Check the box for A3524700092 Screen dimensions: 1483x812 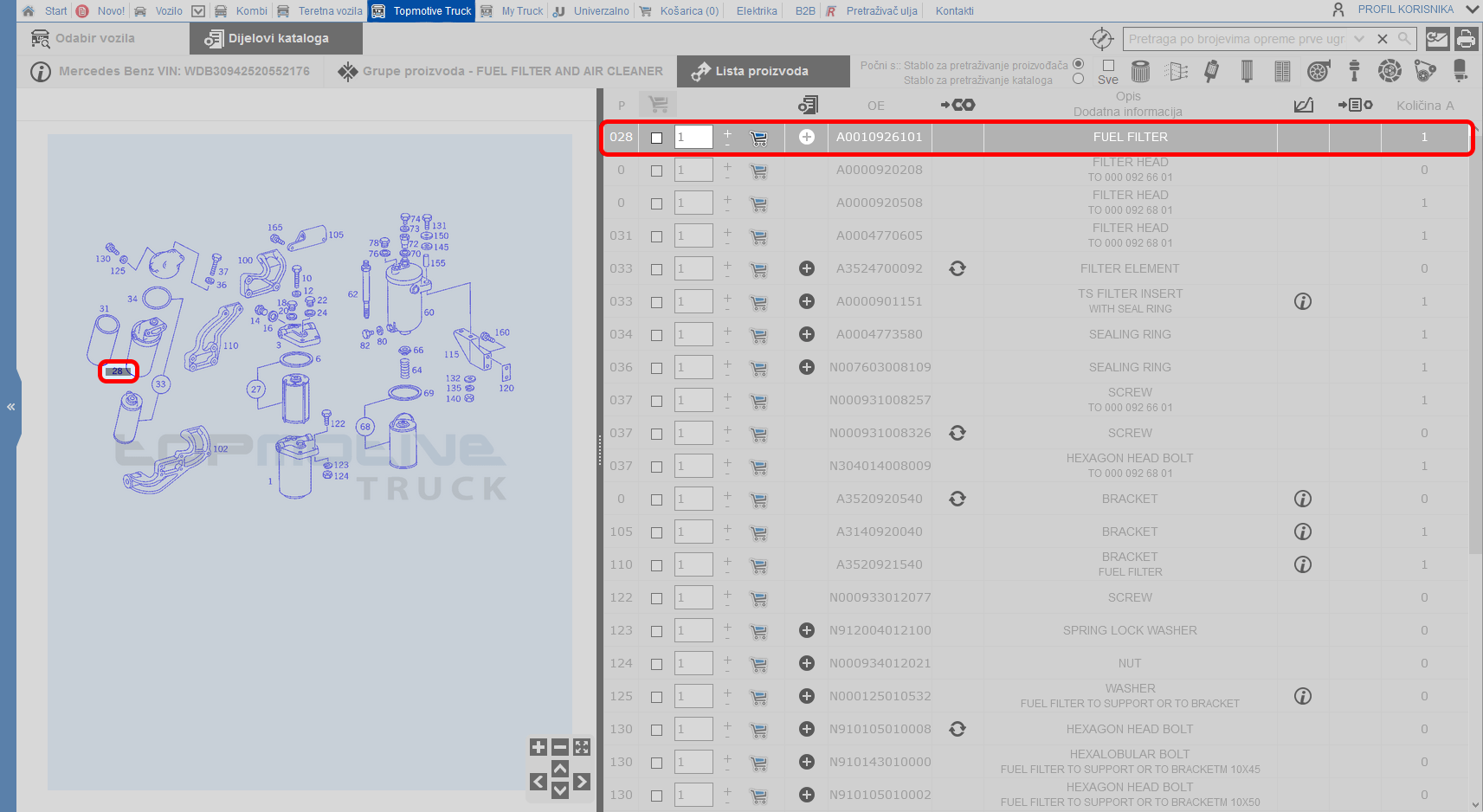[x=656, y=269]
